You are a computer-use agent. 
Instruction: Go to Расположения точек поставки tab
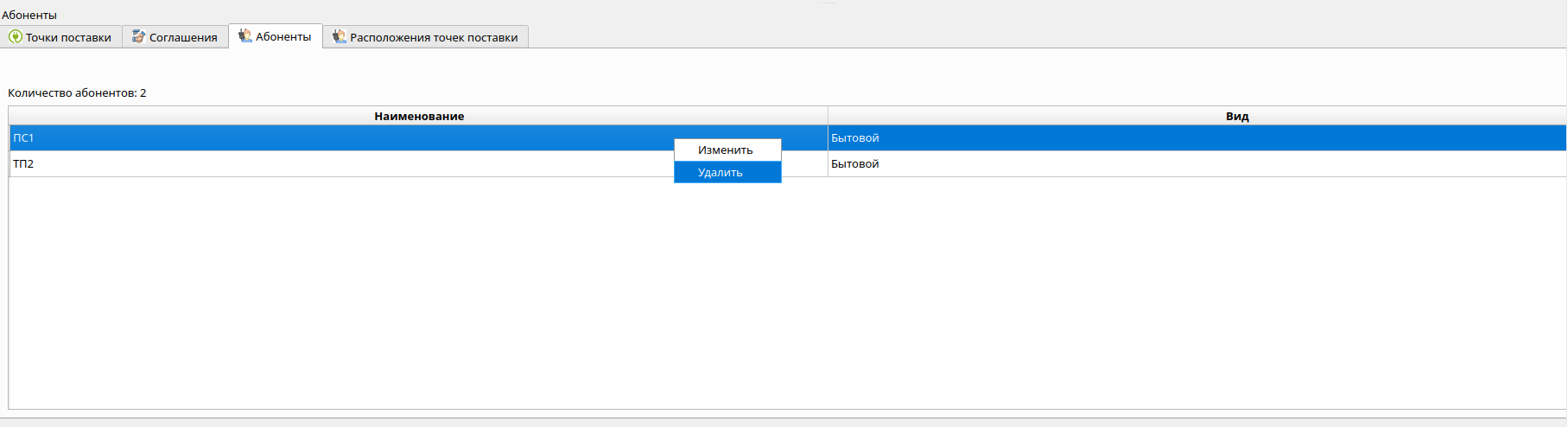pos(434,37)
